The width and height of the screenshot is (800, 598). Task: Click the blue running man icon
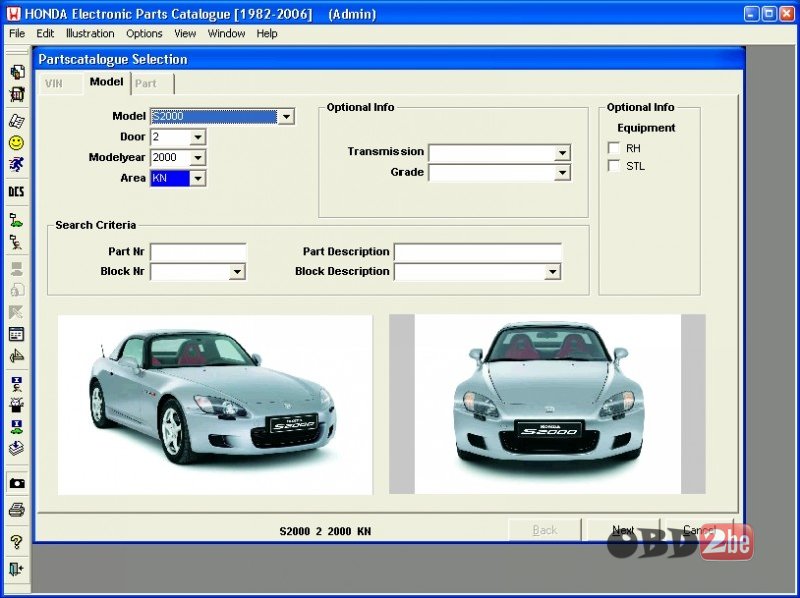(x=17, y=164)
